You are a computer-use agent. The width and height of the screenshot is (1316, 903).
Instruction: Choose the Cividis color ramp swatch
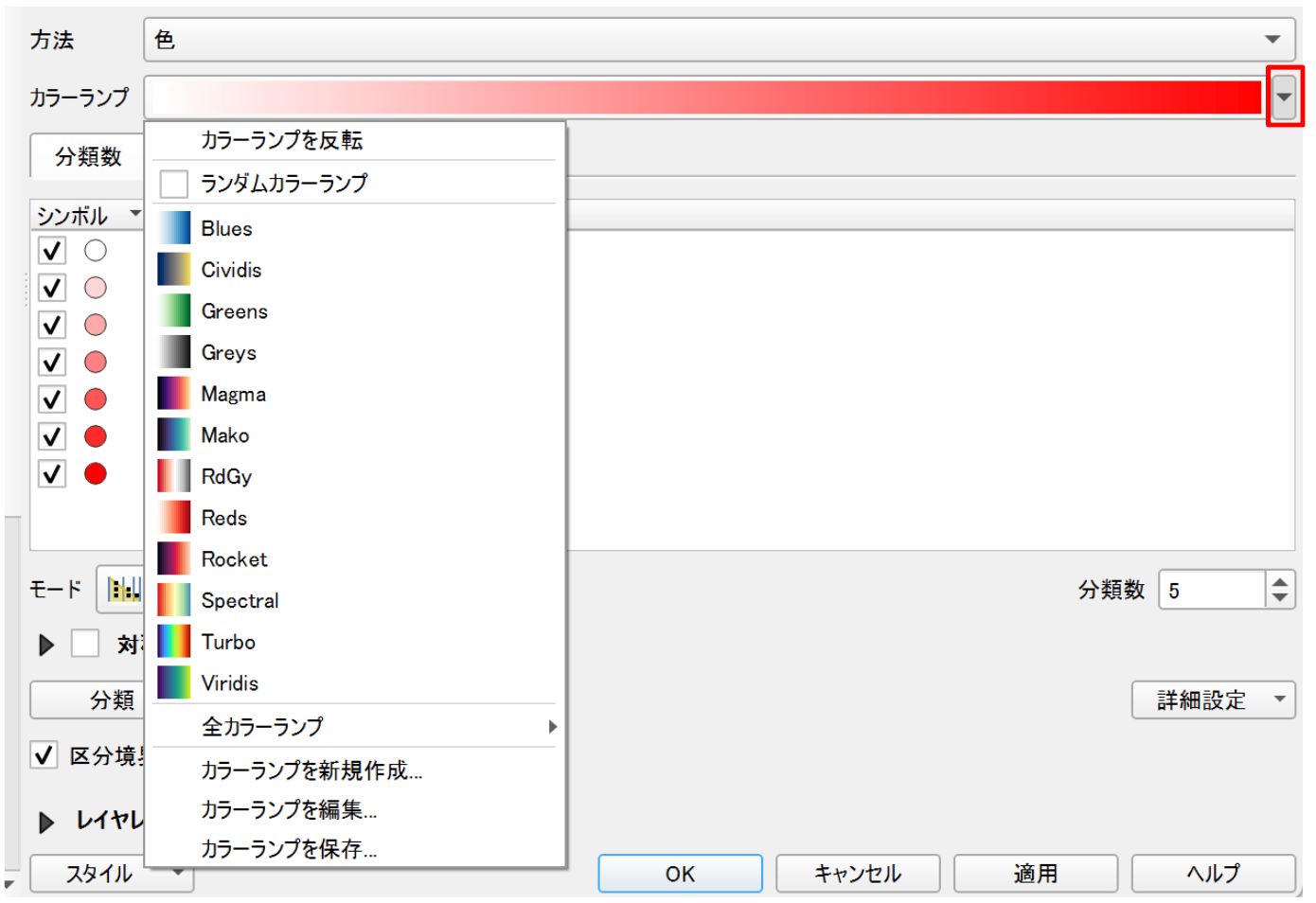coord(174,270)
